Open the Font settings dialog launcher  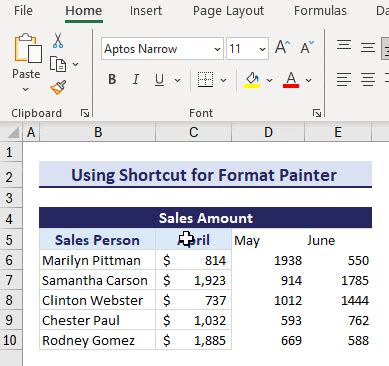[317, 113]
